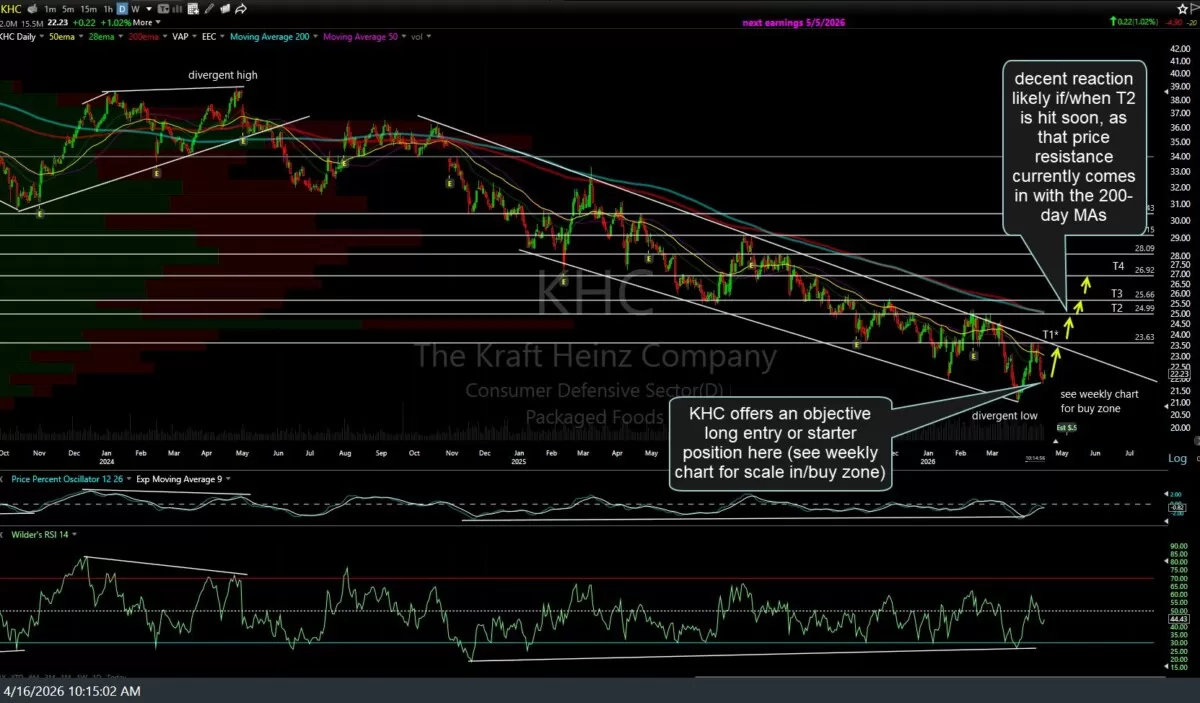Click the next earnings 5/5/2026 label
Screen dimensions: 1200x703
pyautogui.click(x=794, y=22)
